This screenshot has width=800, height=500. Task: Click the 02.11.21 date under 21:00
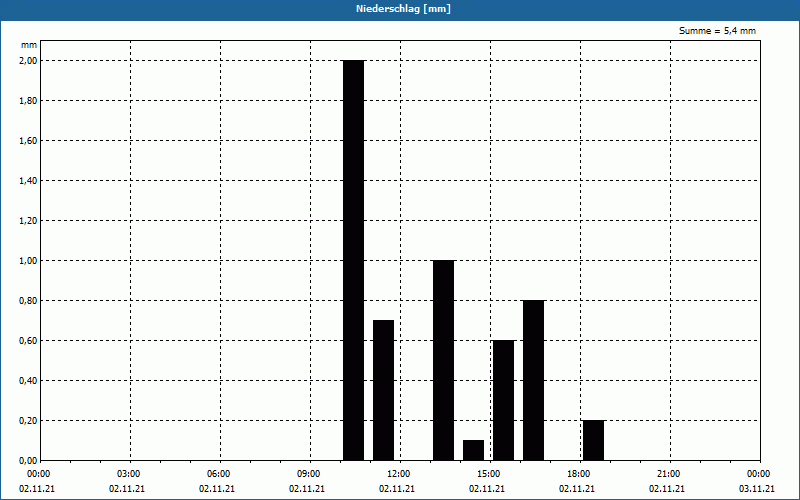667,489
